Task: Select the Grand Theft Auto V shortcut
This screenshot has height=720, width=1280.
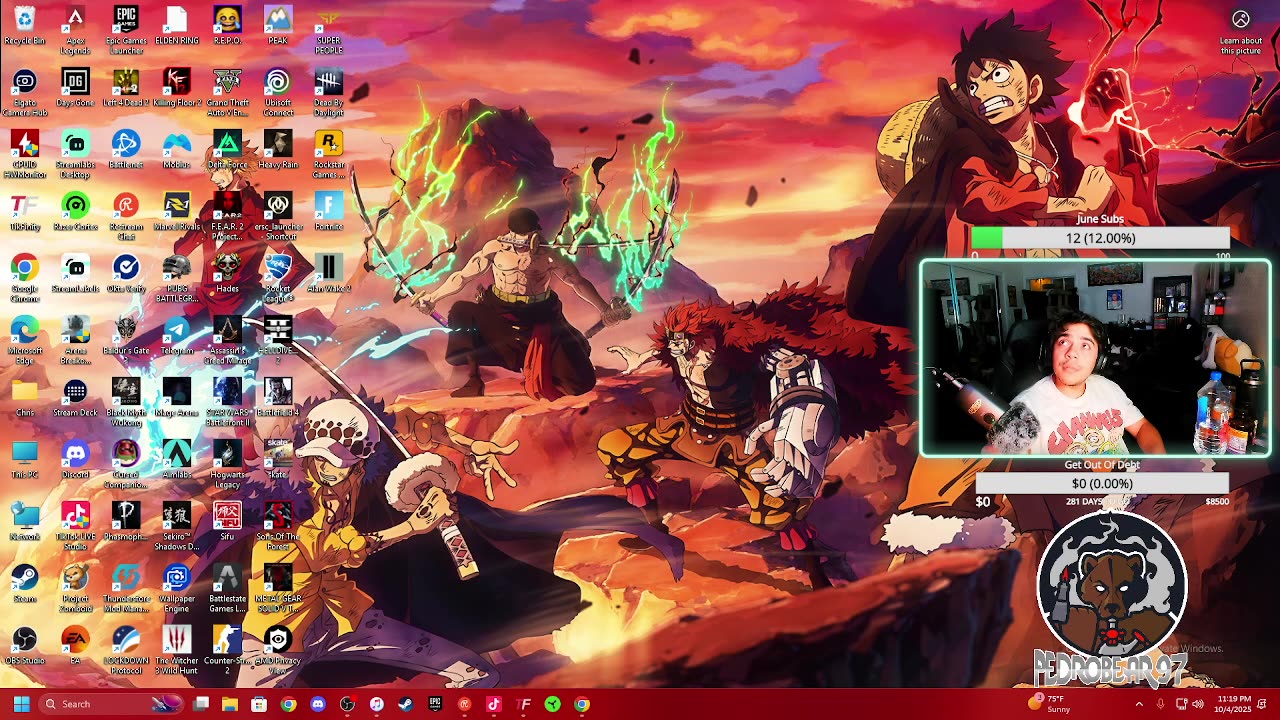Action: 228,92
